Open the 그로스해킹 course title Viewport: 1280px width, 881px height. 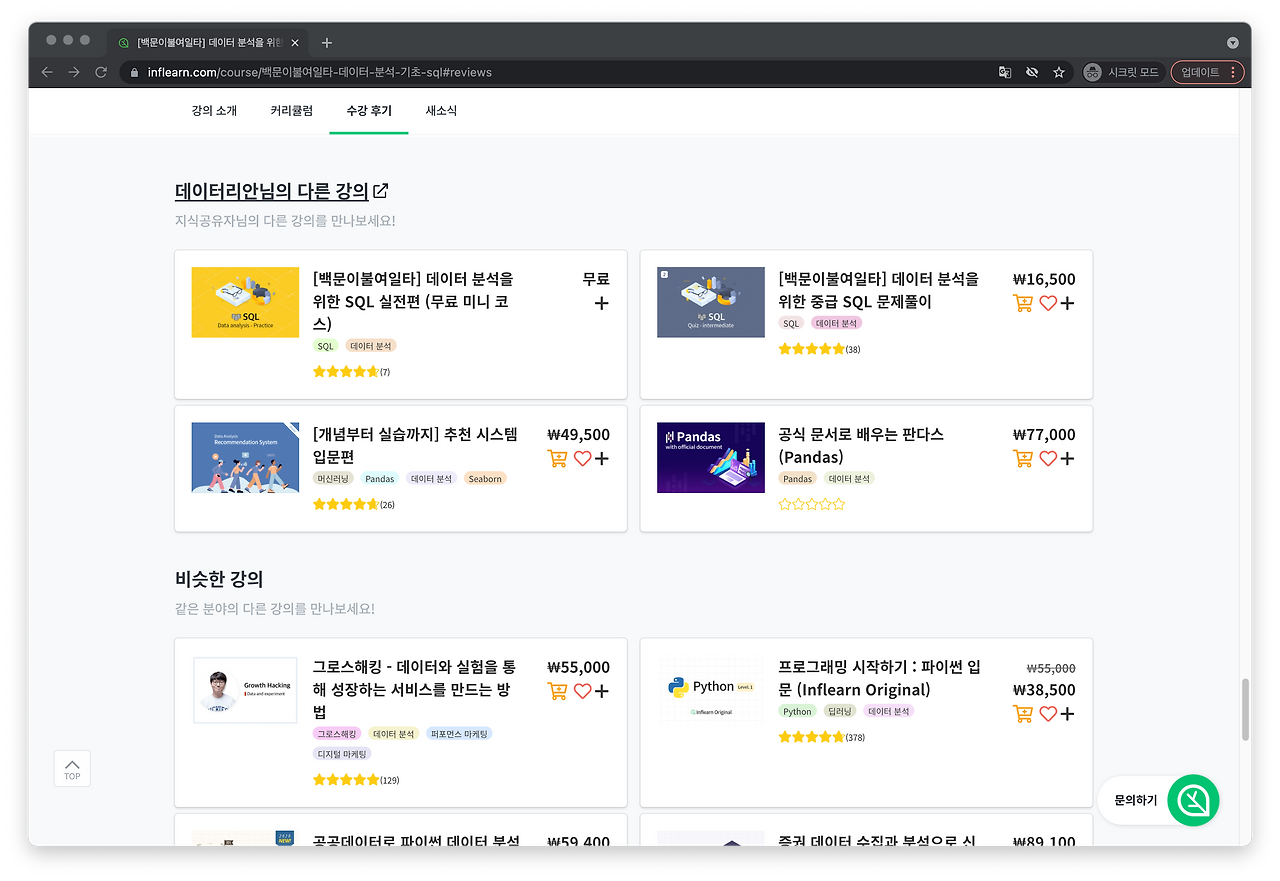pos(414,689)
